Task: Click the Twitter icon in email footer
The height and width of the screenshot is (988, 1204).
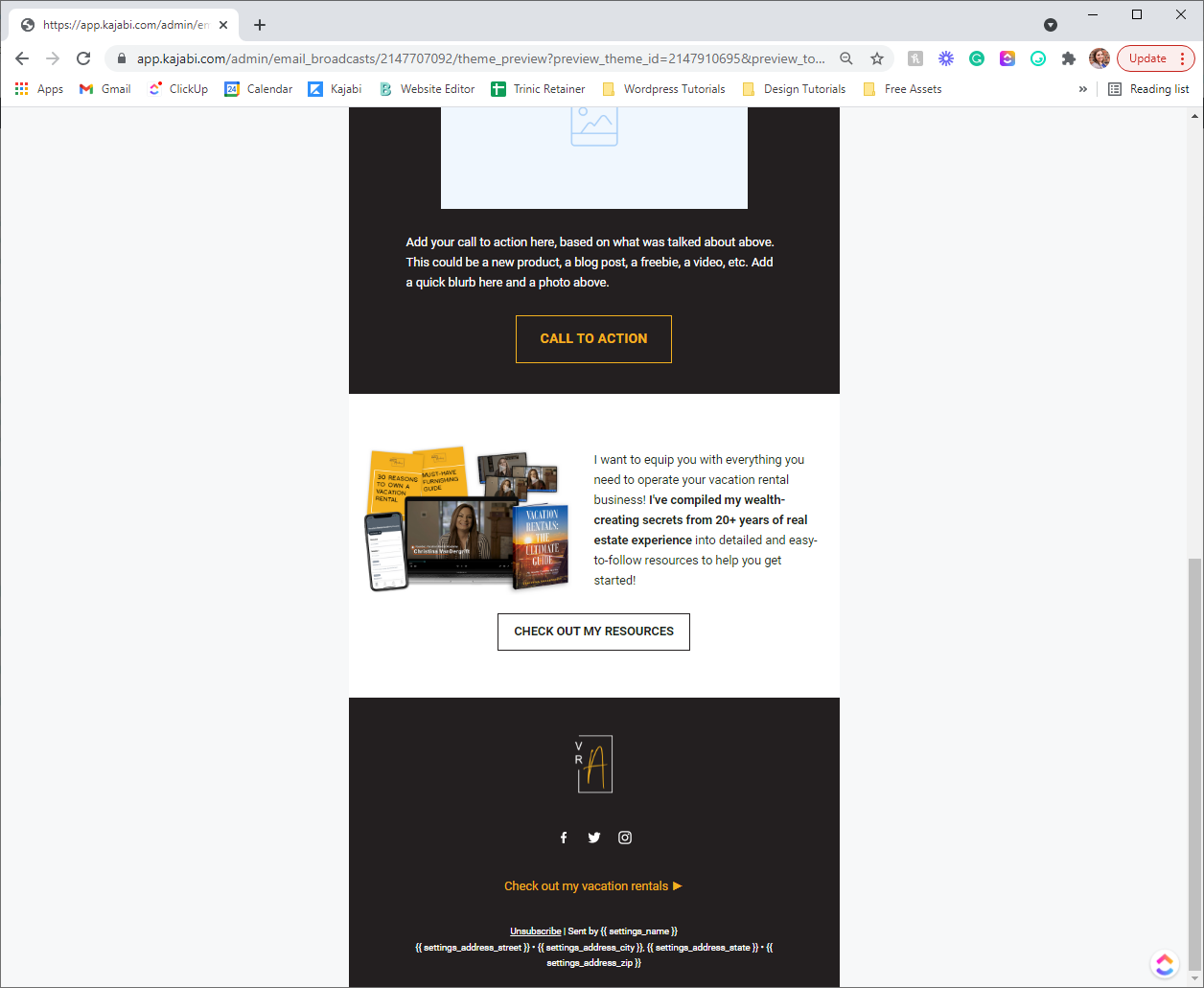Action: [x=594, y=838]
